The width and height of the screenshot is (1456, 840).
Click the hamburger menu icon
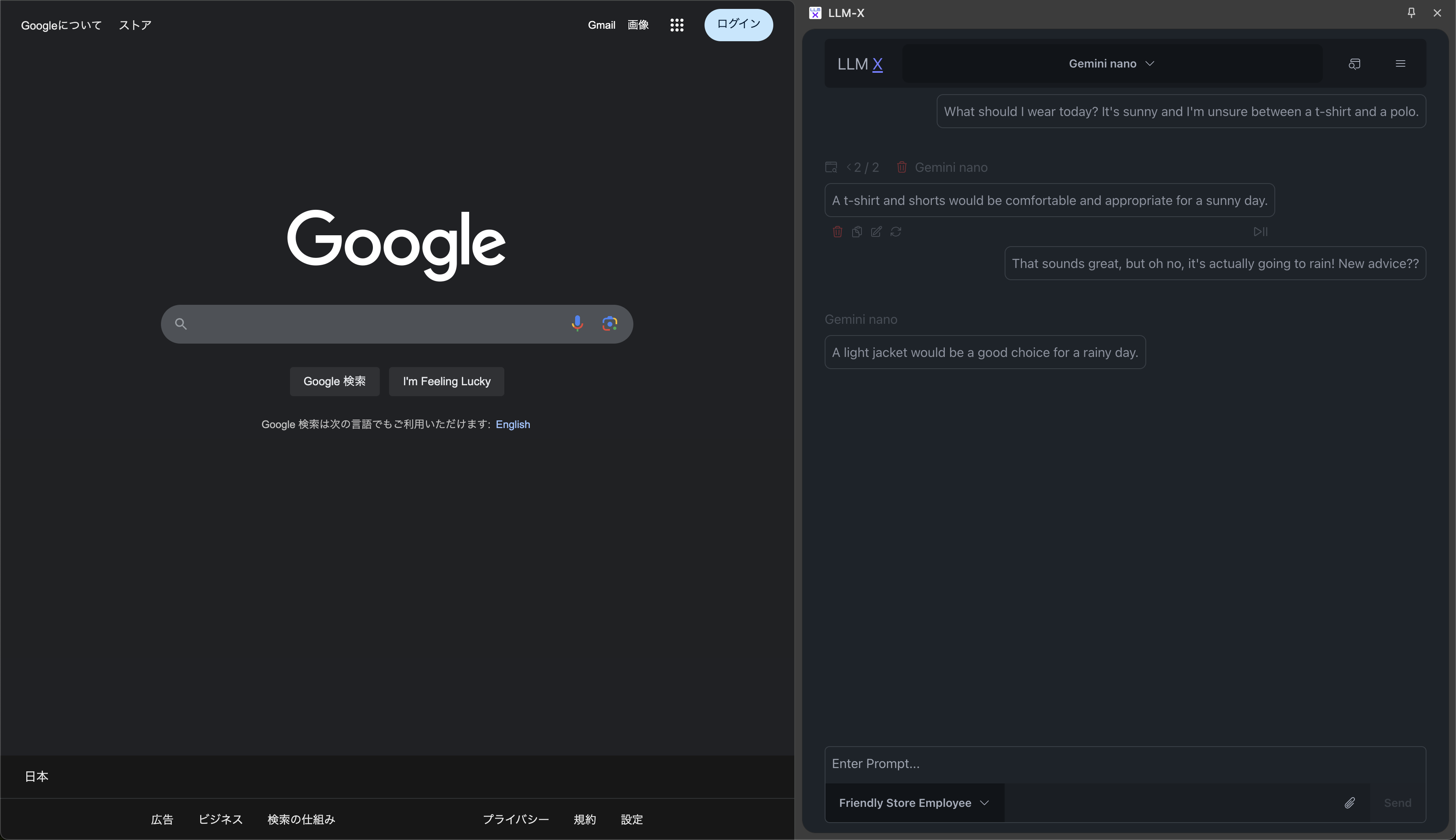point(1401,63)
